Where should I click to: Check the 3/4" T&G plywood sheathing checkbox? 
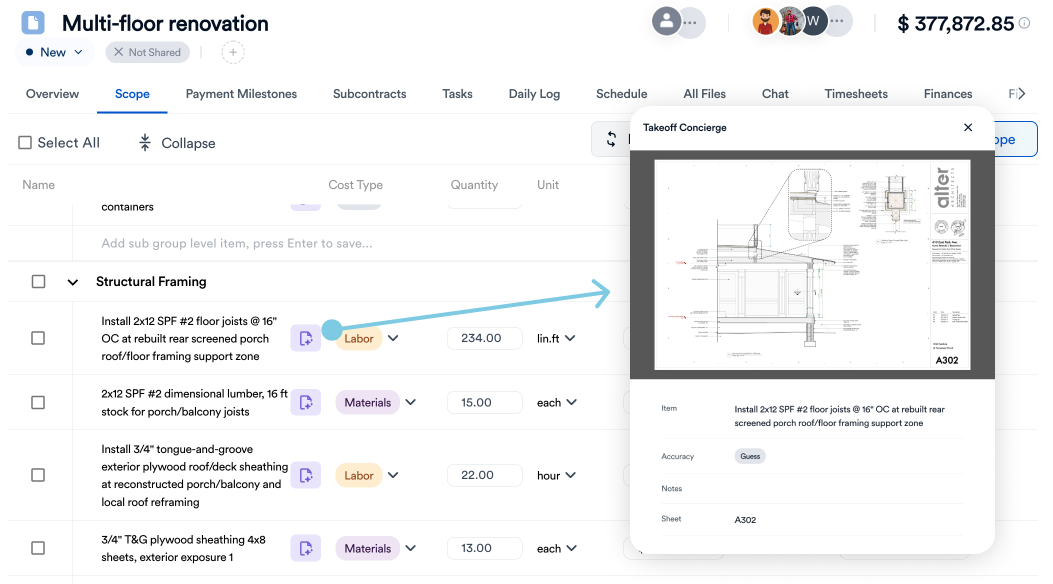(38, 548)
